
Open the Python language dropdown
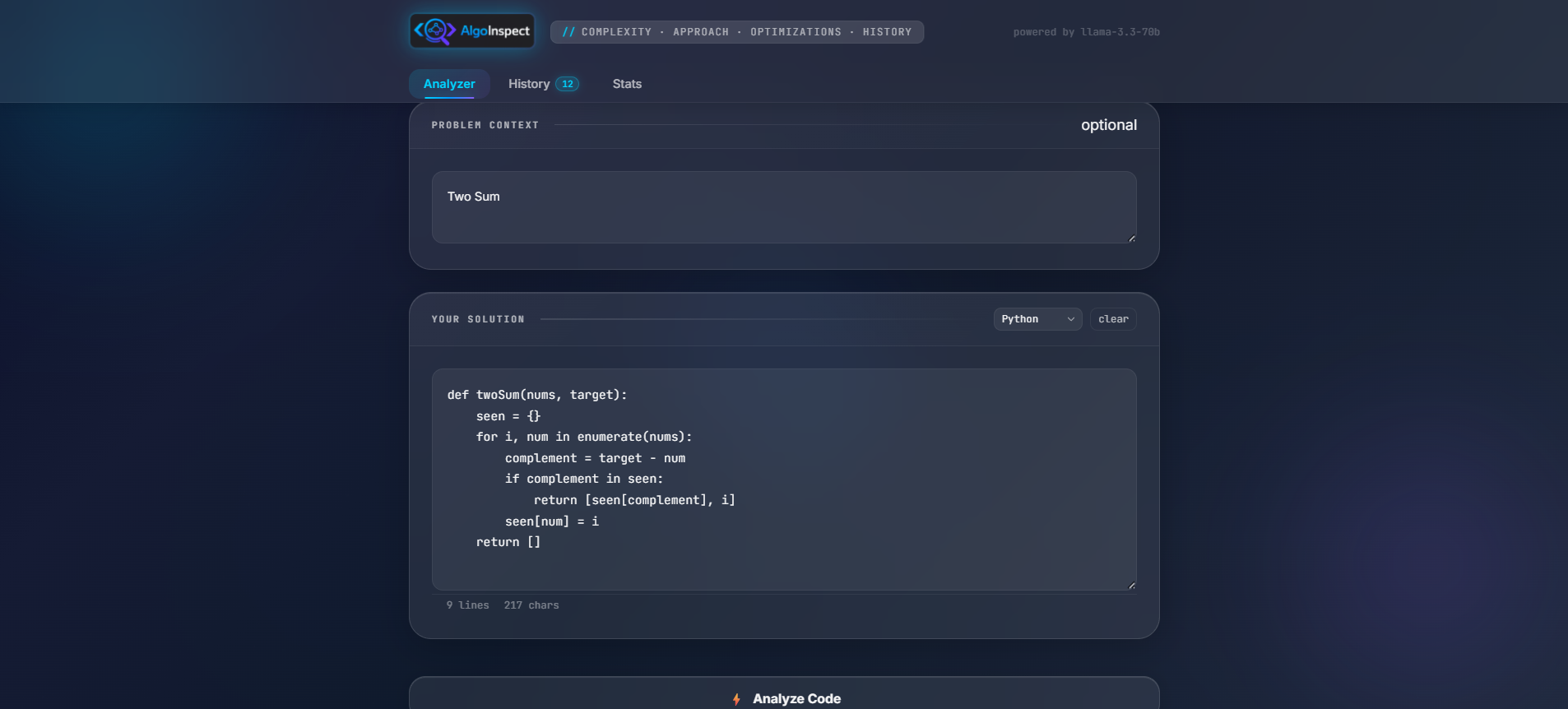tap(1037, 319)
